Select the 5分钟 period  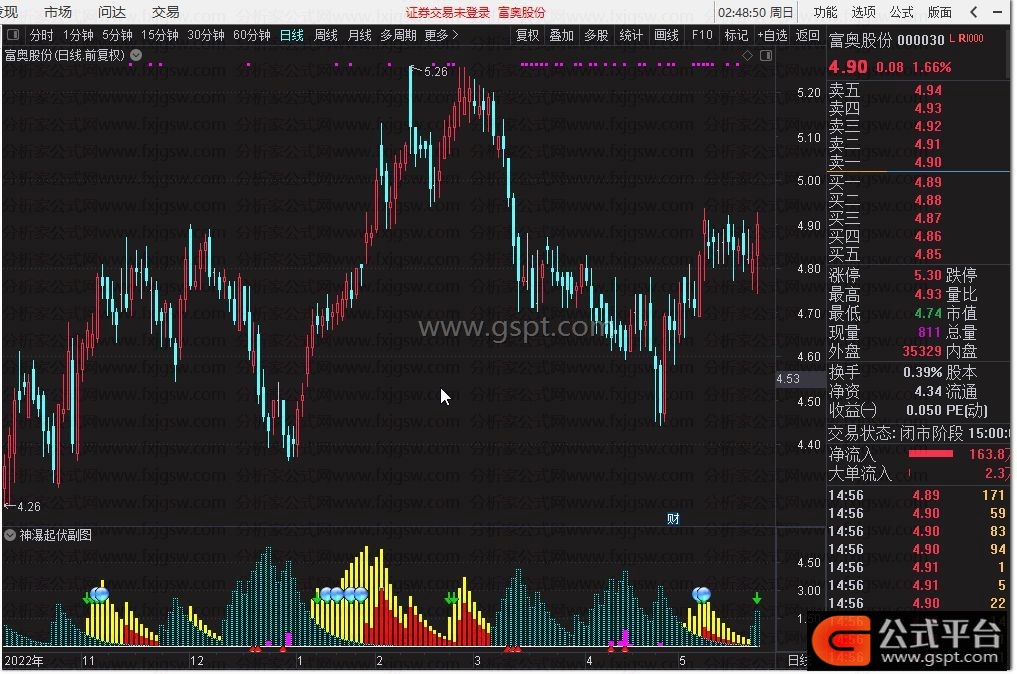pos(117,35)
